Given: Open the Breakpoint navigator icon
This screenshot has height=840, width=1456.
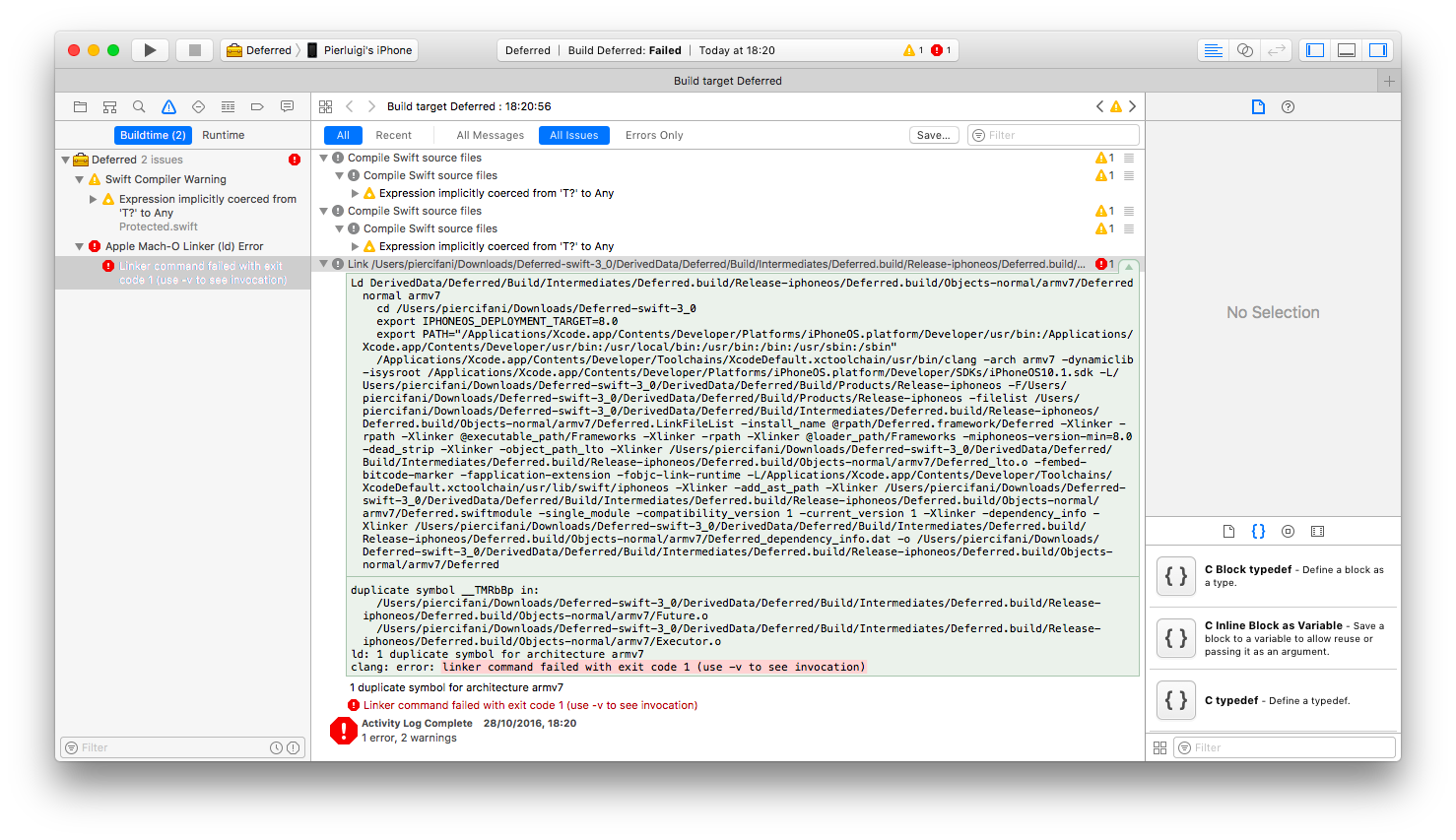Looking at the screenshot, I should coord(257,106).
